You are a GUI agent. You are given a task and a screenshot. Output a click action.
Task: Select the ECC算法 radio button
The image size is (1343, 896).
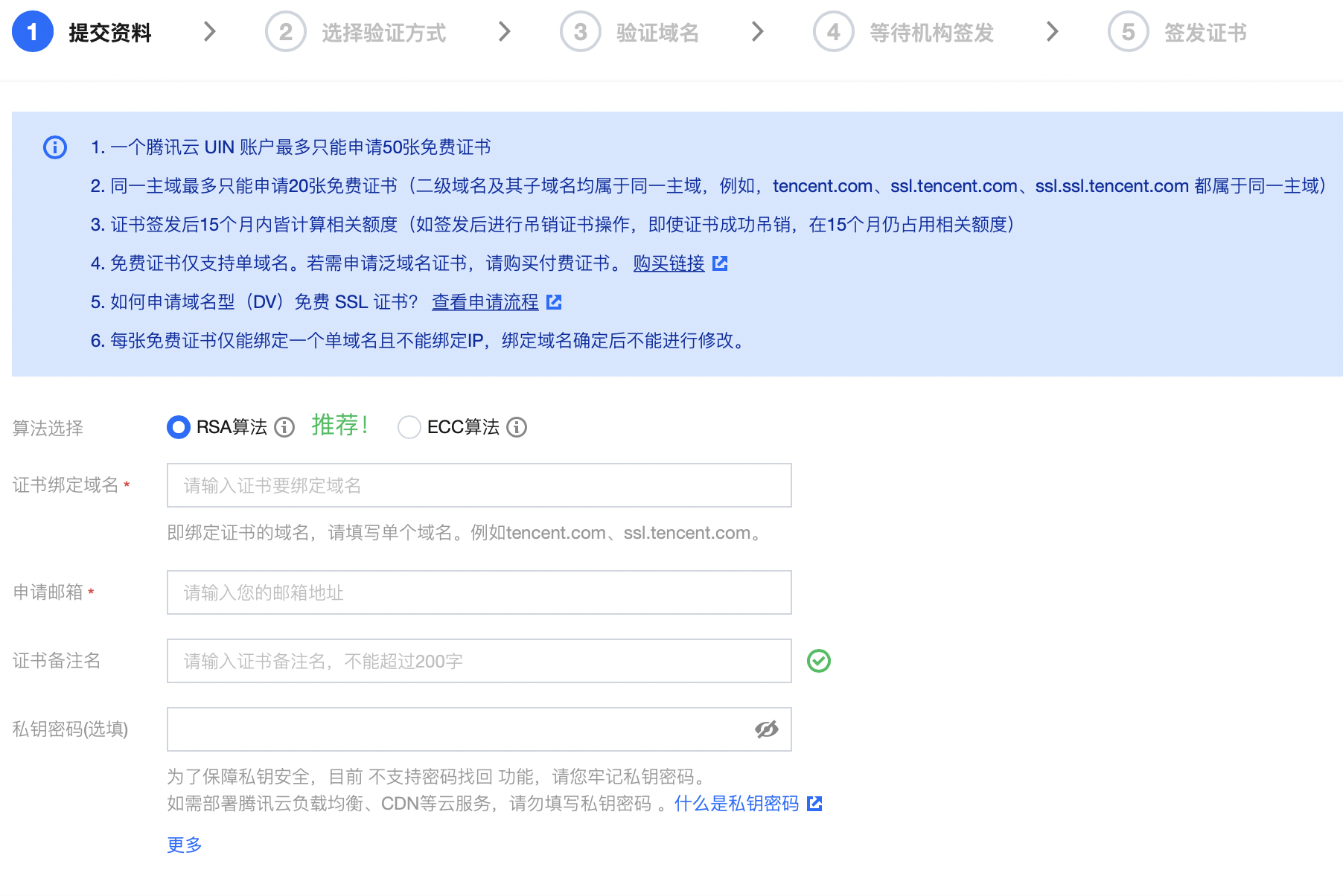pyautogui.click(x=409, y=427)
